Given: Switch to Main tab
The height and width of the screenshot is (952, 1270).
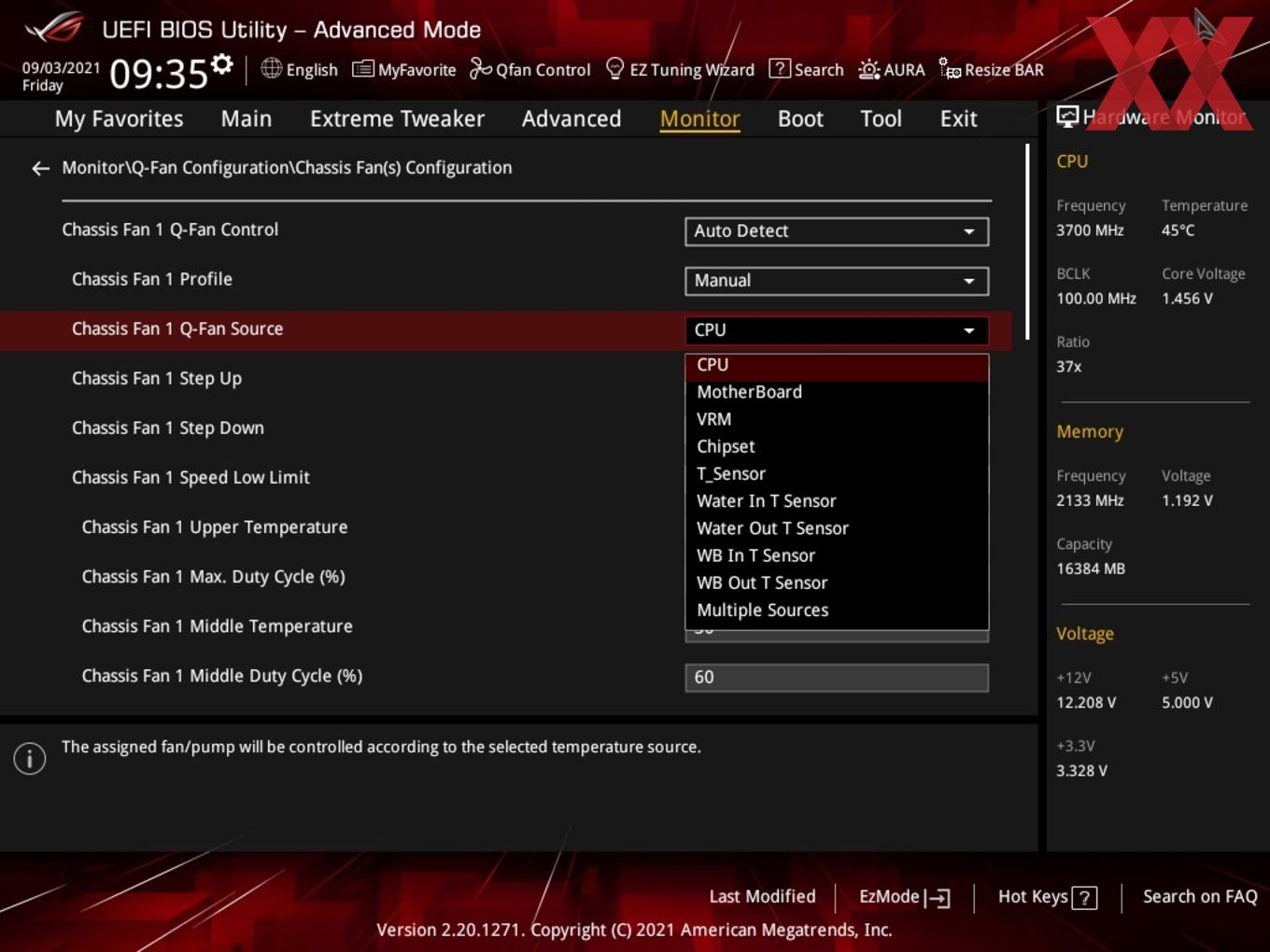Looking at the screenshot, I should tap(247, 119).
